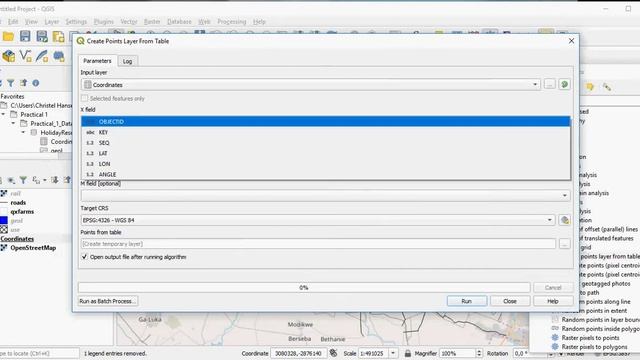Click the Run button

pyautogui.click(x=467, y=301)
